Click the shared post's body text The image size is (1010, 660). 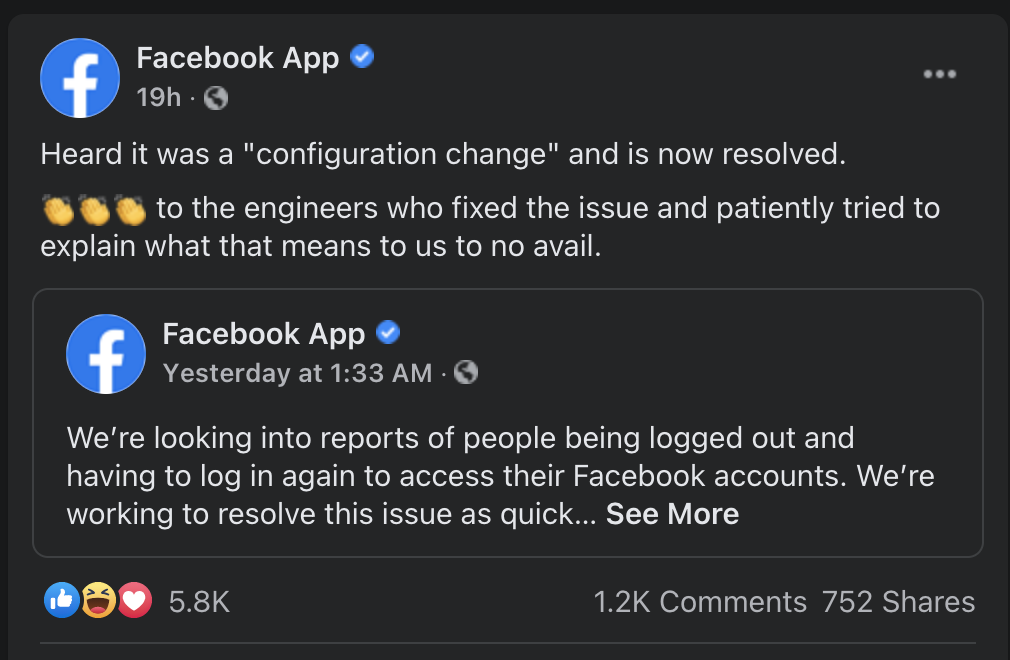pos(460,476)
